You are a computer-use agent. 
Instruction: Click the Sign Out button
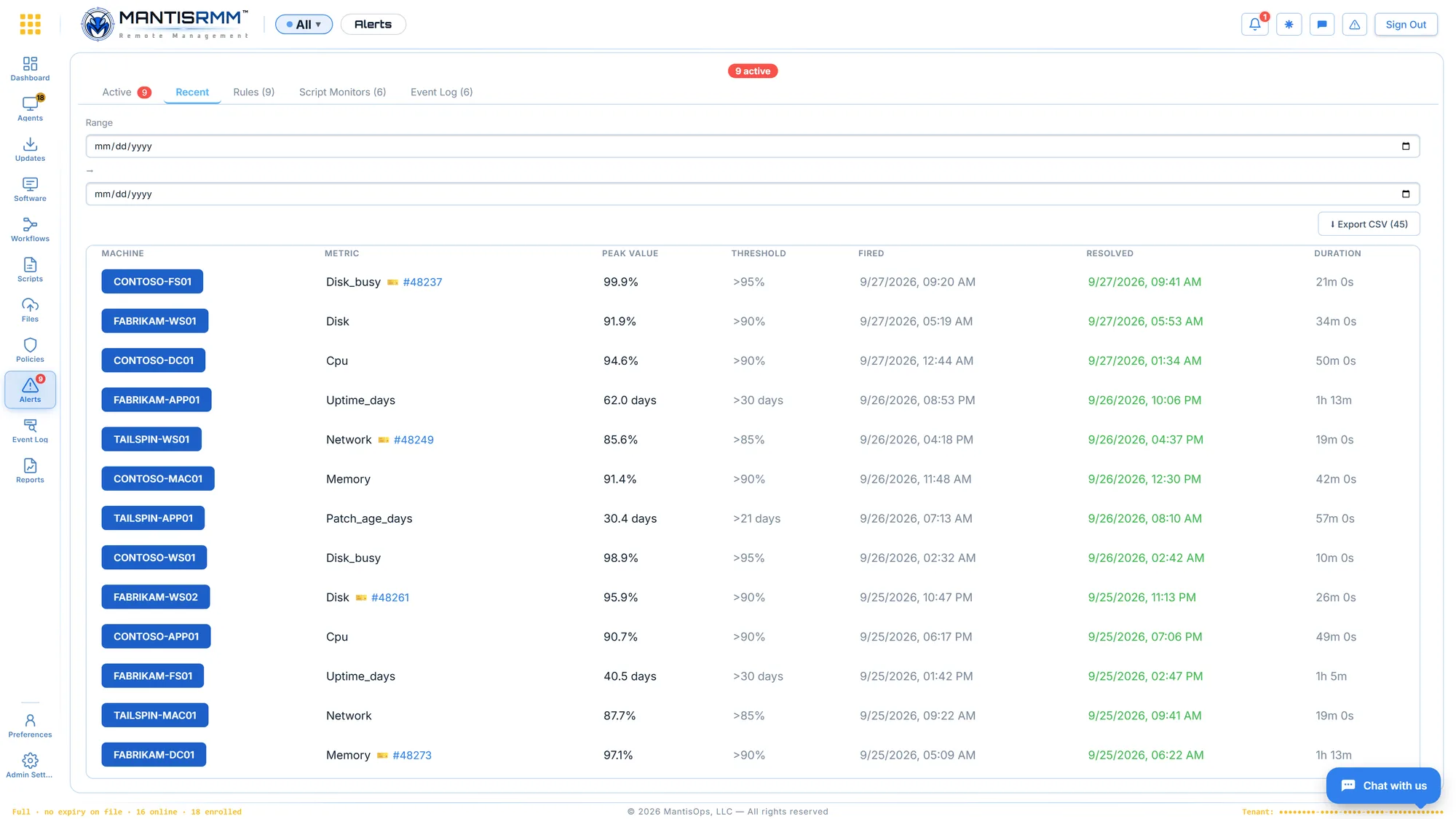tap(1406, 24)
